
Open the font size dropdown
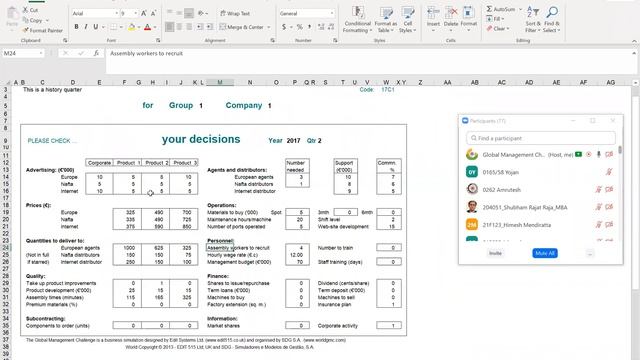point(136,13)
